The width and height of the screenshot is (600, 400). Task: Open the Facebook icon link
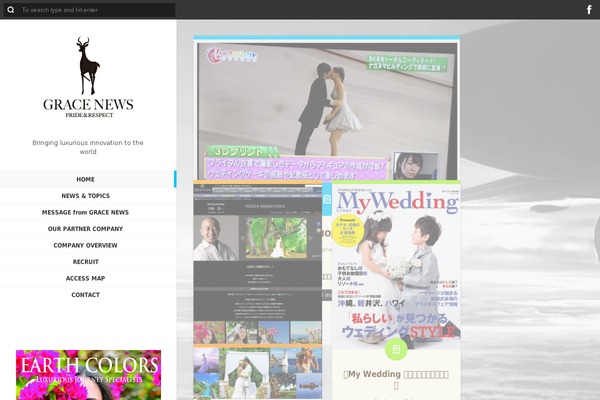point(589,10)
